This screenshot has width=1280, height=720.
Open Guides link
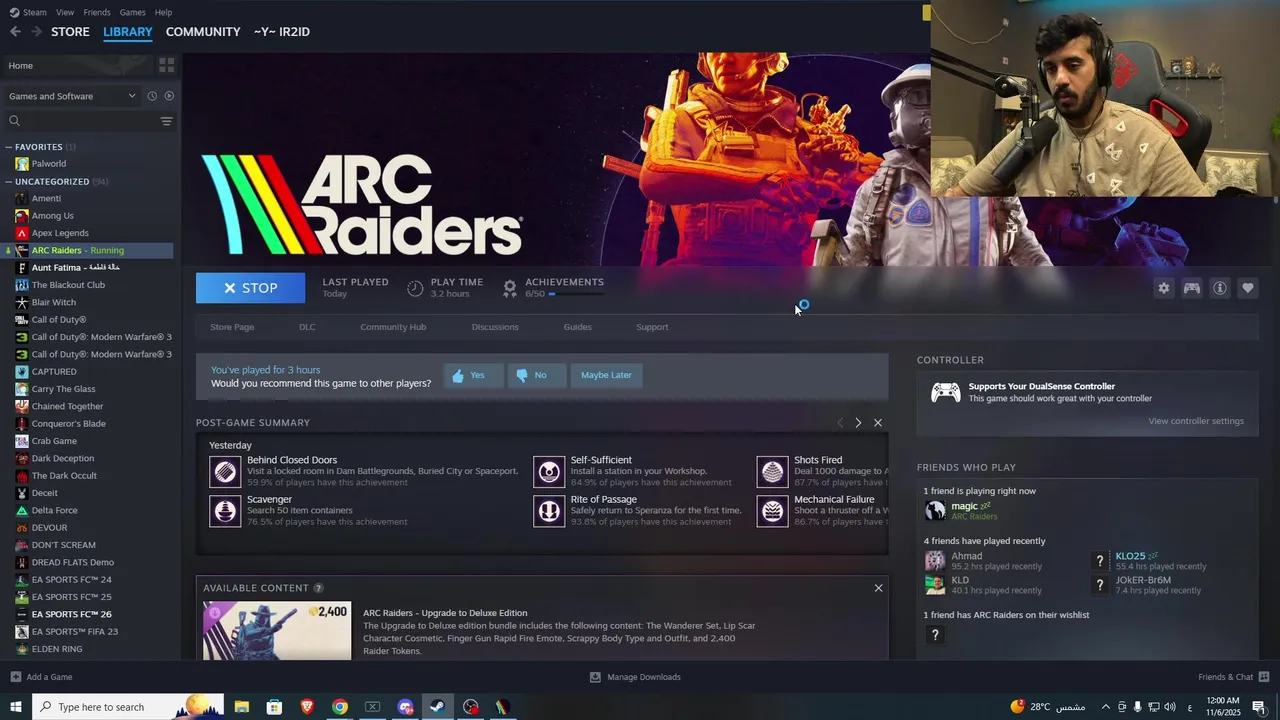(577, 327)
